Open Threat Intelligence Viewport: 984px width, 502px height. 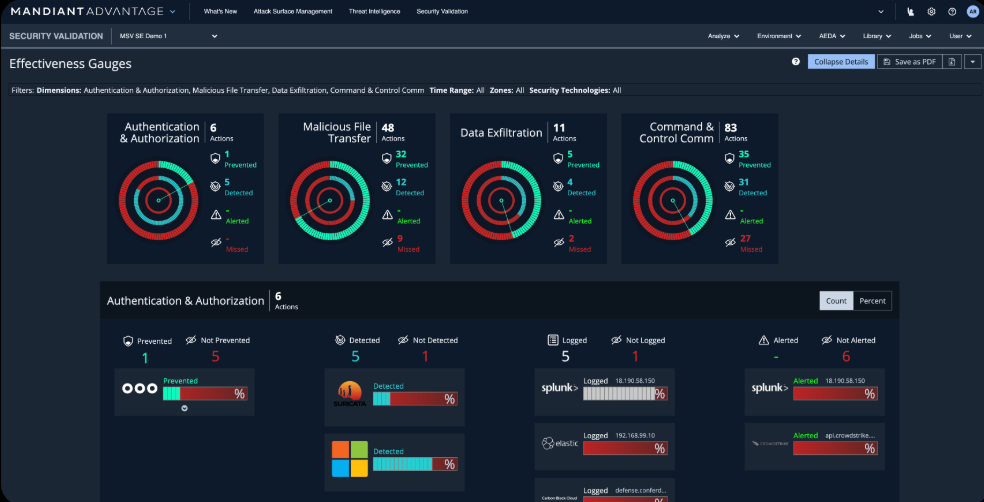click(374, 11)
